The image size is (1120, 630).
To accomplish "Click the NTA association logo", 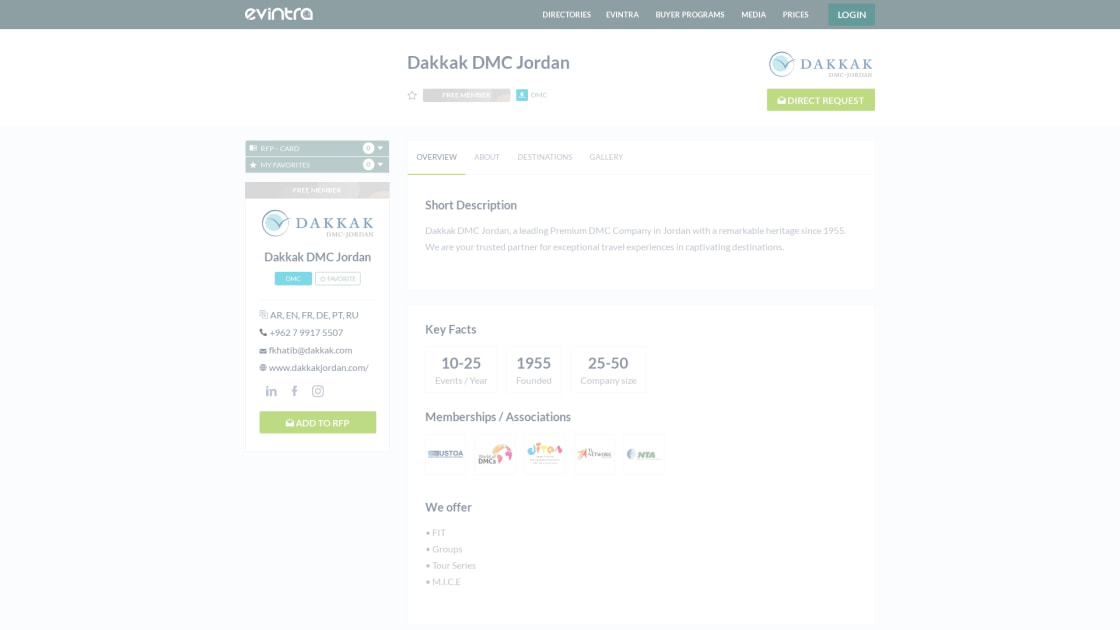I will [642, 454].
